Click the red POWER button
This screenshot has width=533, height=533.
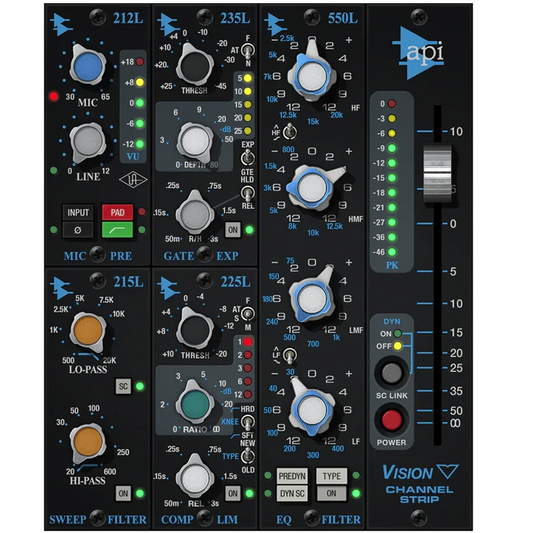tap(392, 420)
